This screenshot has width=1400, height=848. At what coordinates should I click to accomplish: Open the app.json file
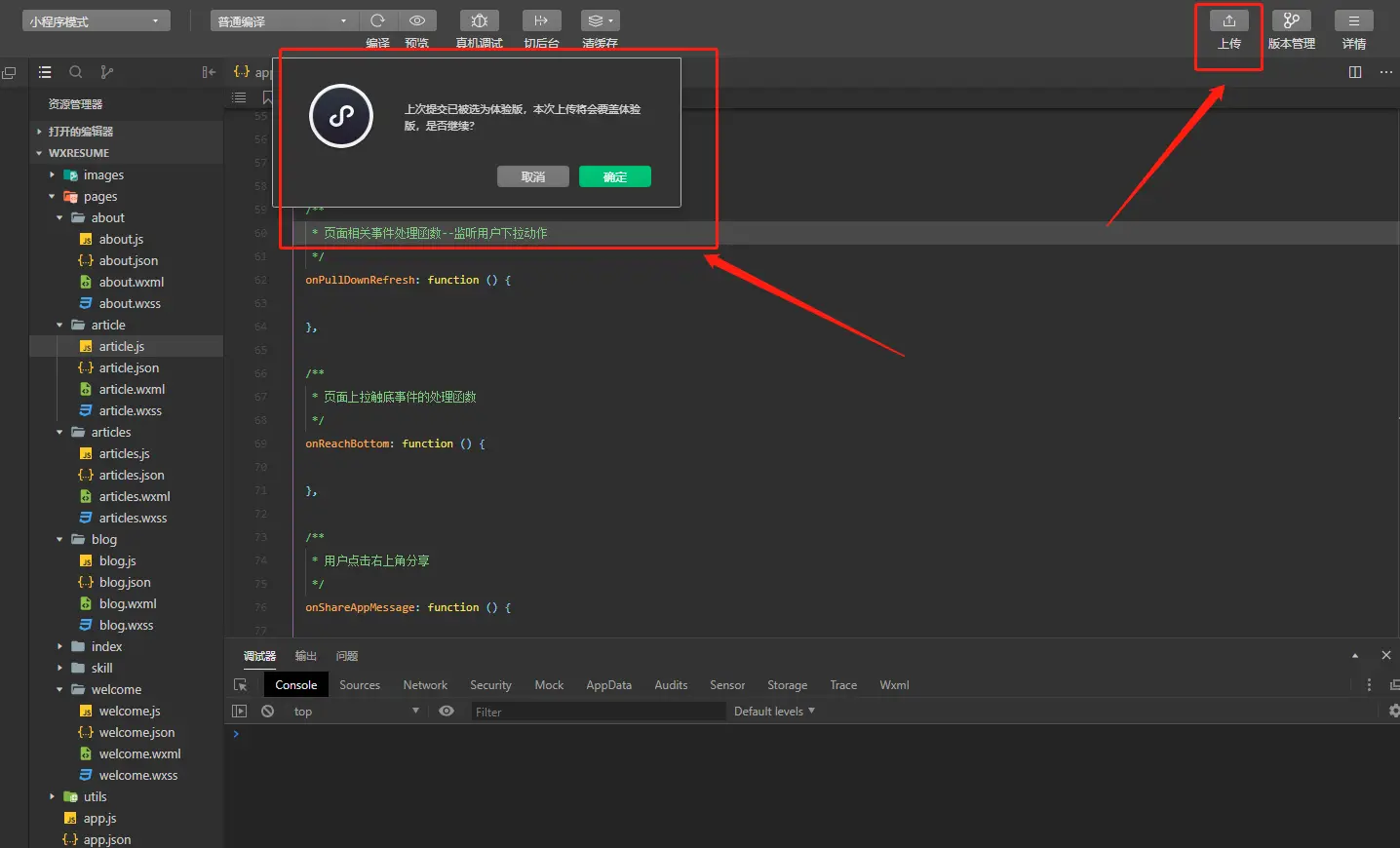[x=107, y=840]
